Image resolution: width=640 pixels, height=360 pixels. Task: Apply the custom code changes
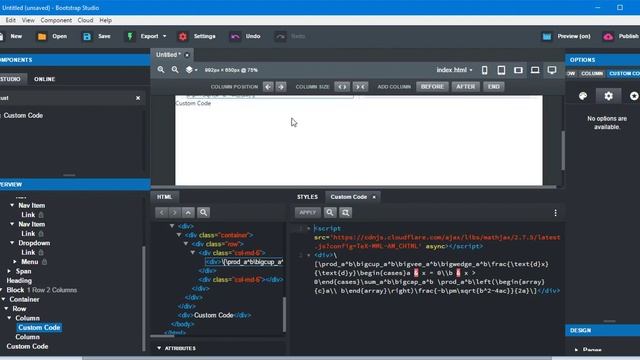click(308, 212)
